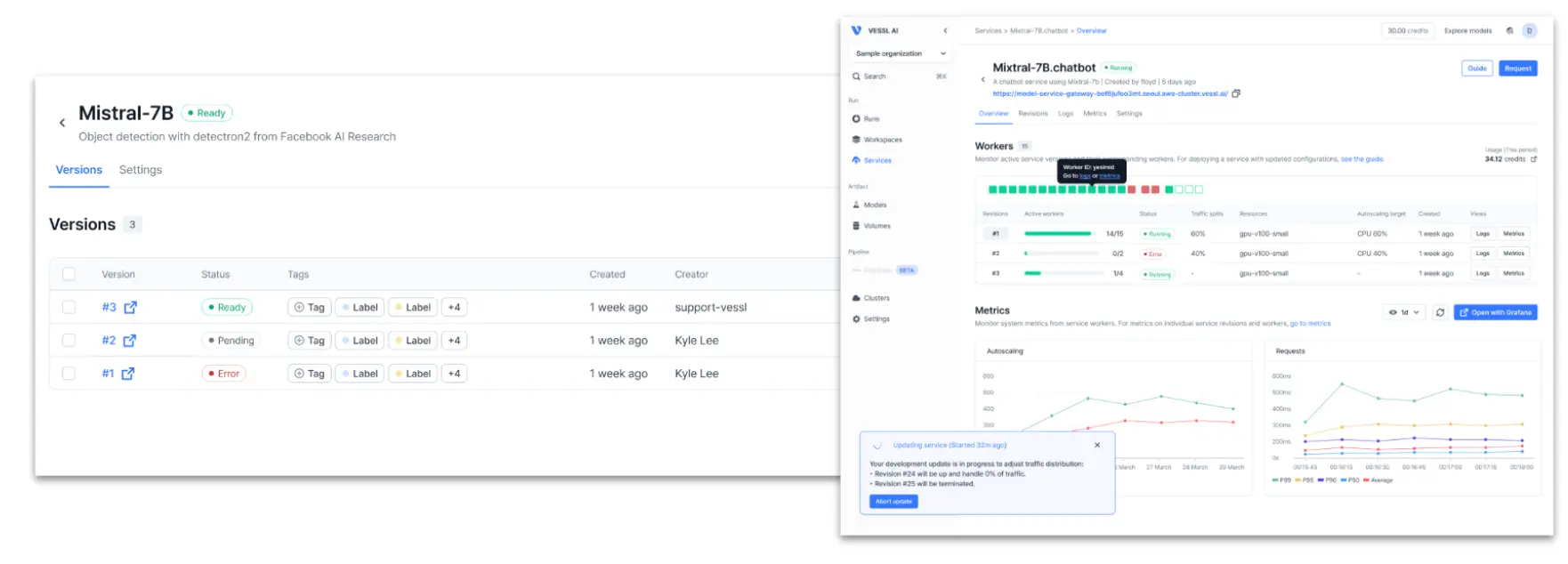
Task: Open version #3 external link icon
Action: tap(131, 308)
